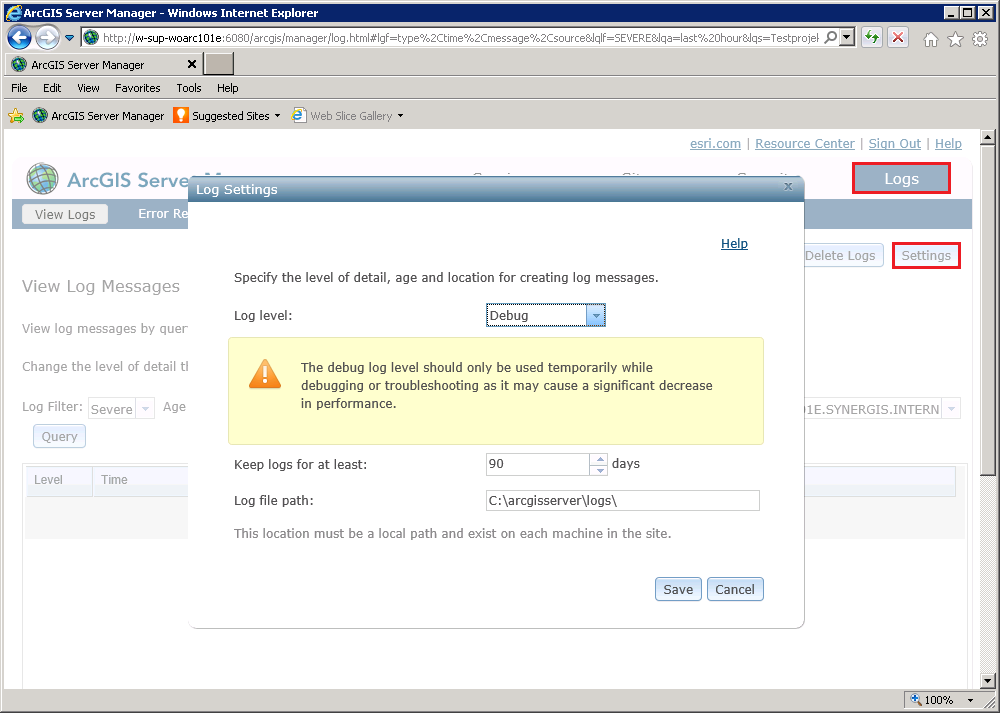Click inside the Log file path field
1000x713 pixels.
click(x=622, y=500)
